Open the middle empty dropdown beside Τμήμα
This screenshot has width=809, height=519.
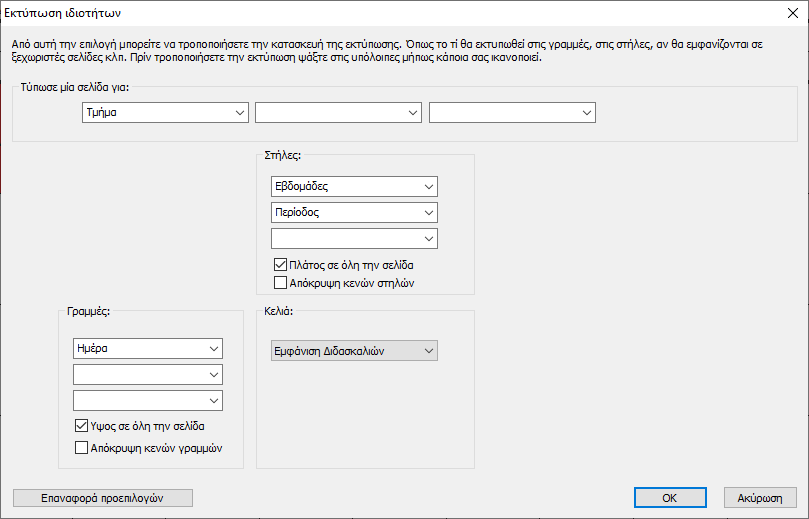click(x=338, y=113)
